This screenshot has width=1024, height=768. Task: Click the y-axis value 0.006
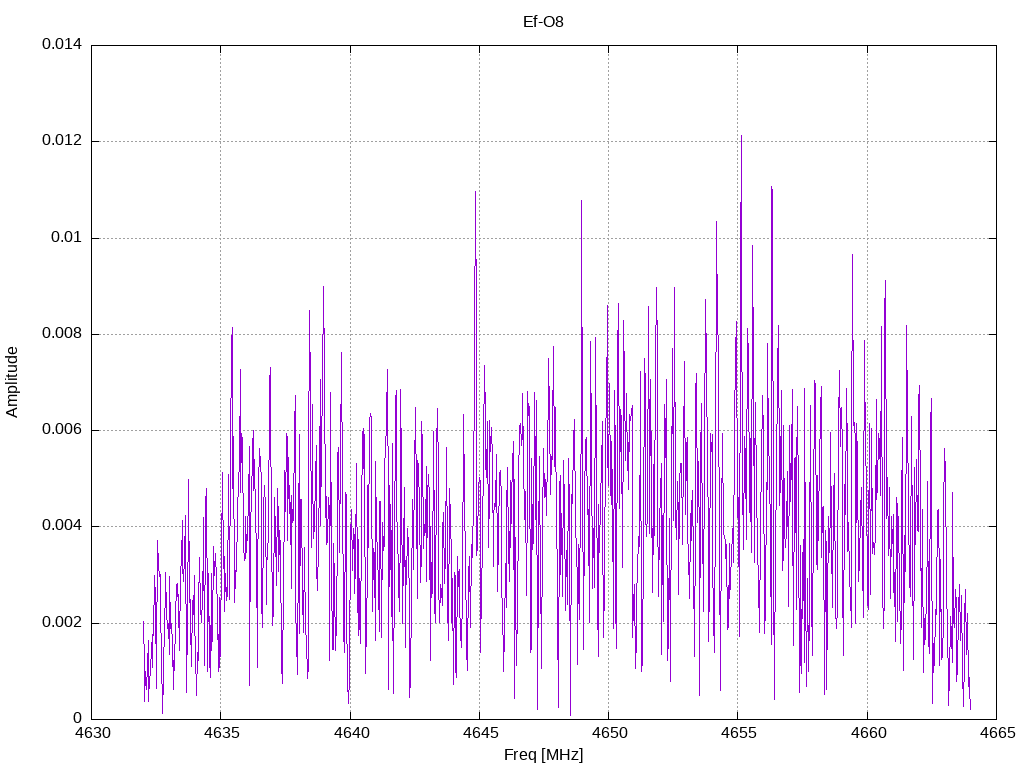click(x=62, y=430)
